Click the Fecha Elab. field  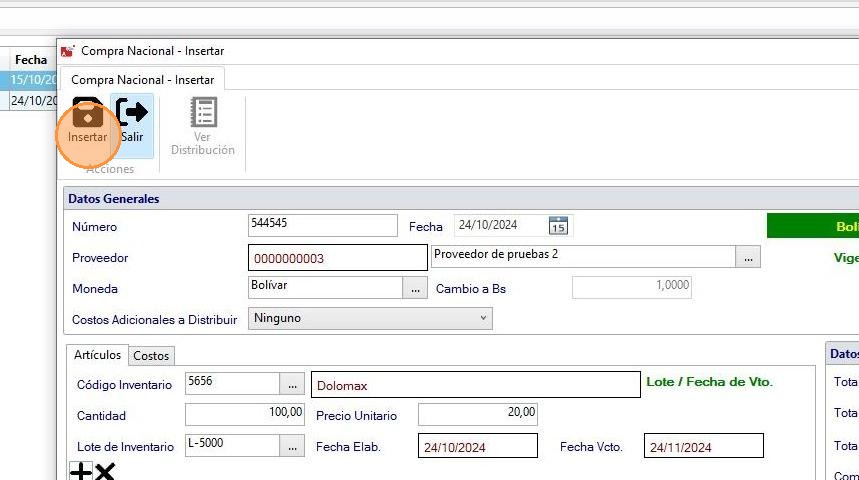[478, 446]
